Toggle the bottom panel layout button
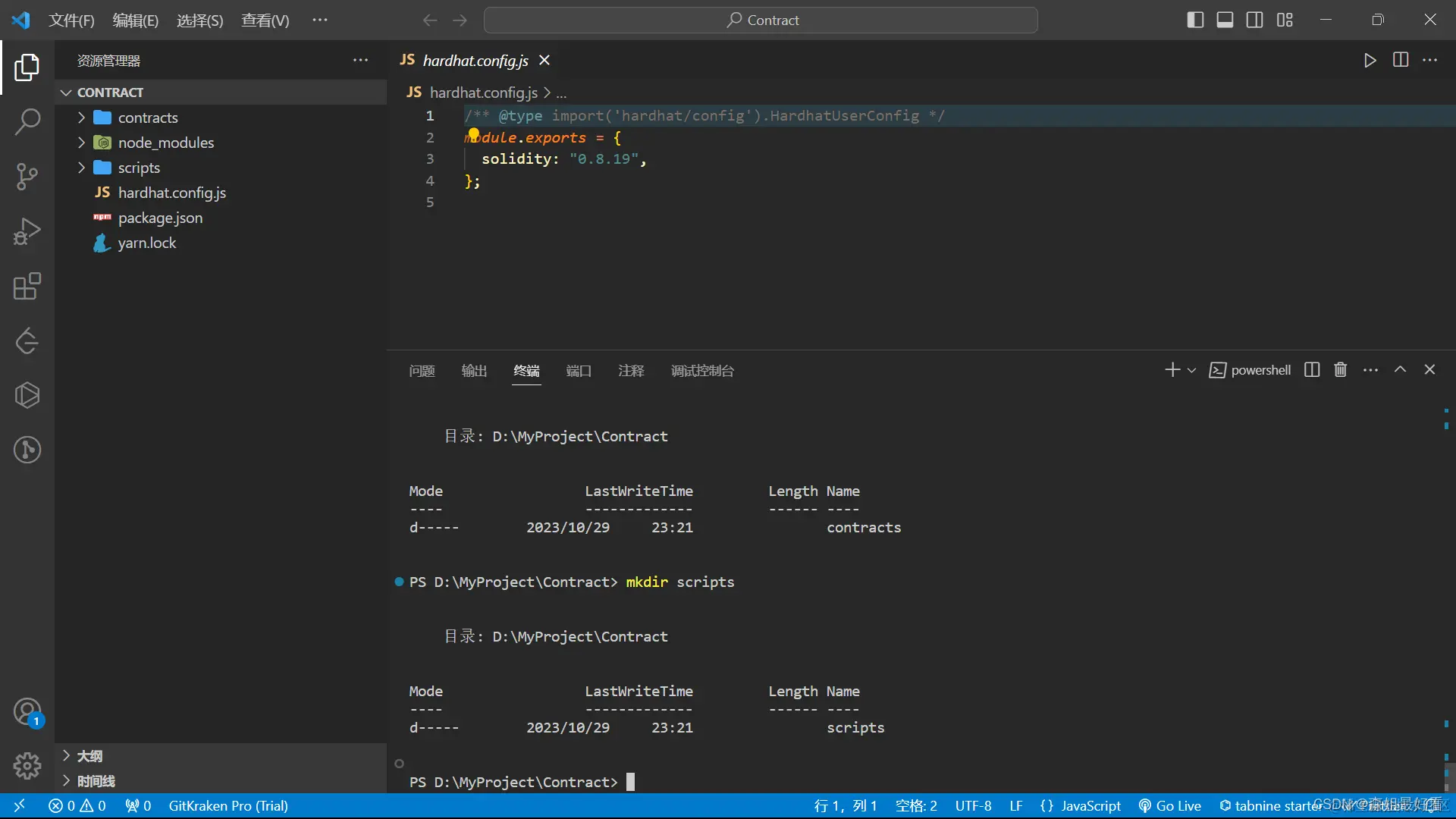This screenshot has width=1456, height=819. point(1225,20)
